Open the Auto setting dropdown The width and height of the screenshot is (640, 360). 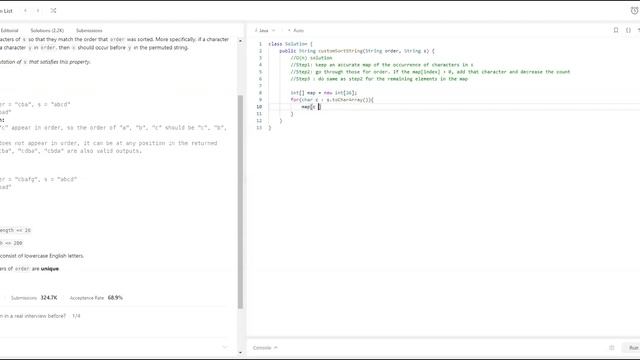click(x=296, y=31)
